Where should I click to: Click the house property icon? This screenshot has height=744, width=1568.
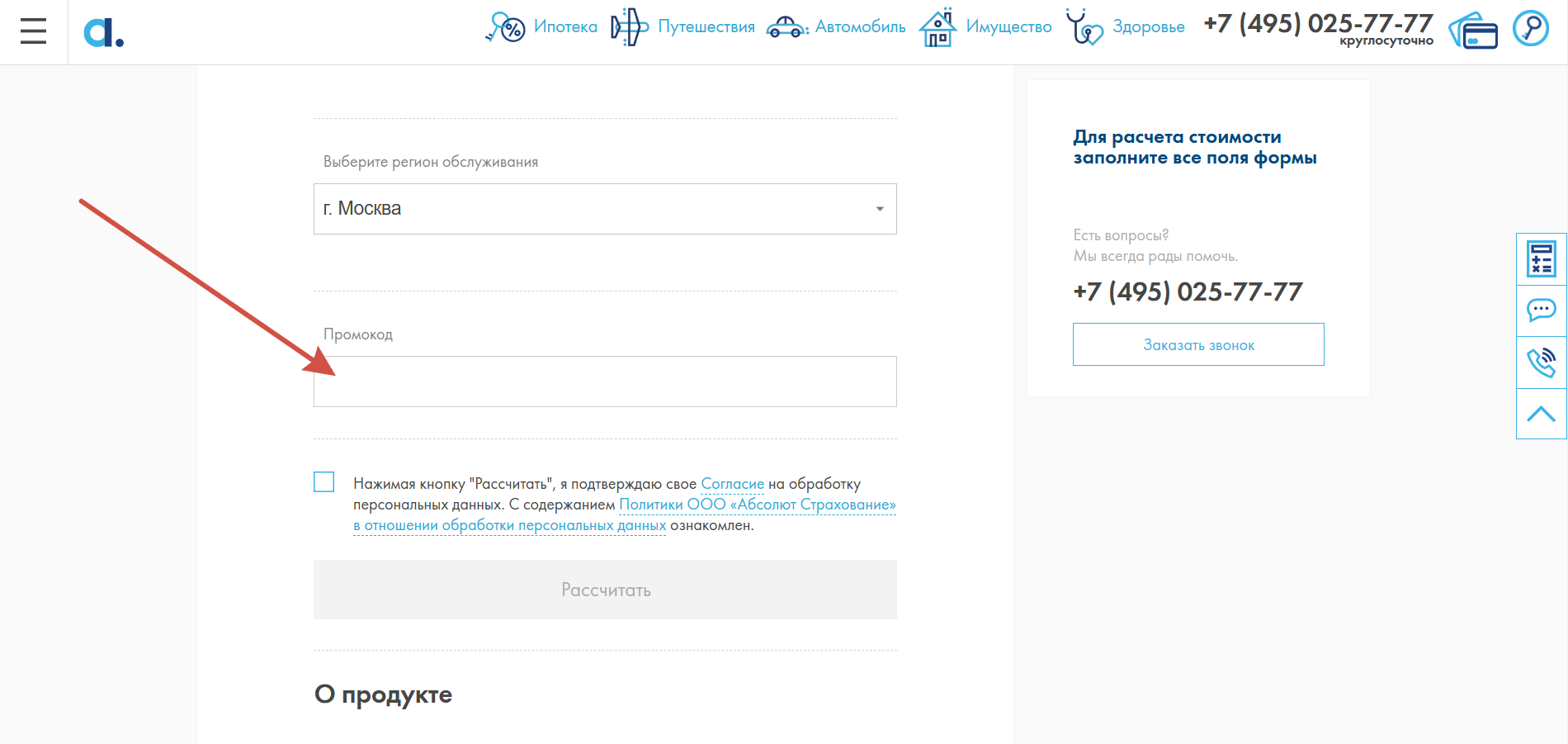click(x=938, y=26)
